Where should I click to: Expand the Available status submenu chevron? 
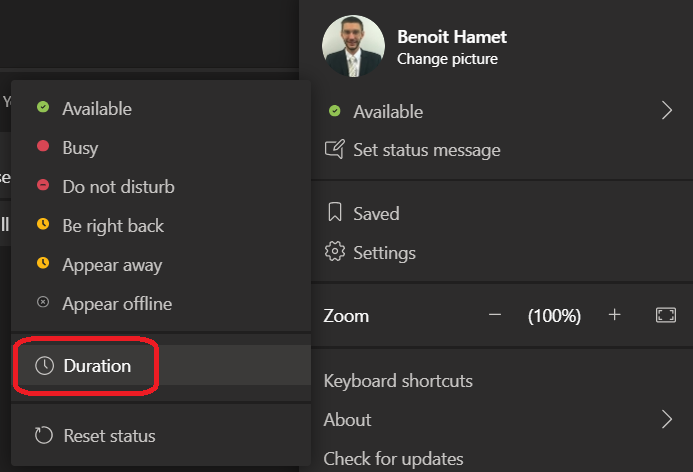(667, 111)
